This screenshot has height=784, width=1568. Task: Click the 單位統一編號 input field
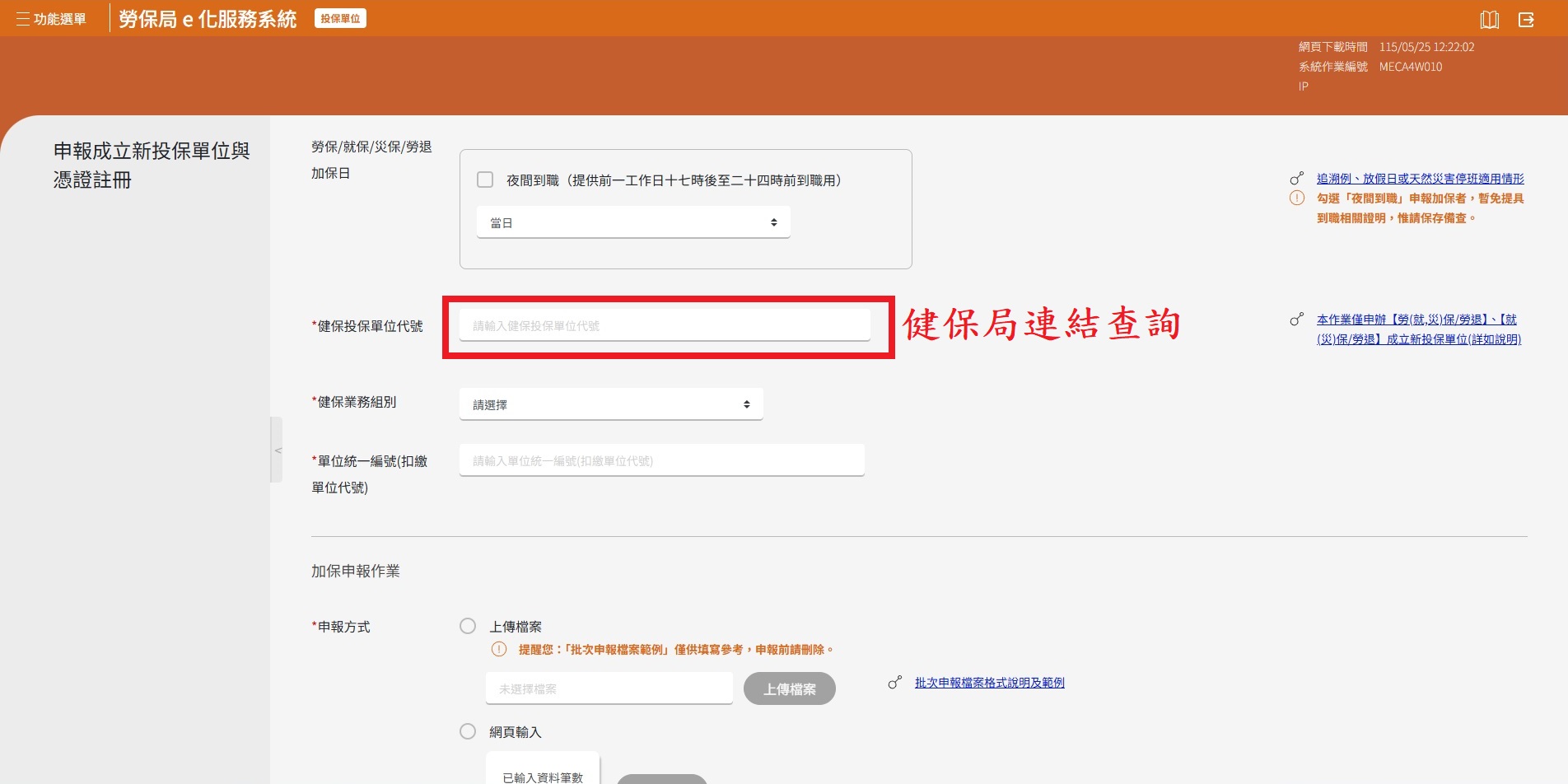(x=662, y=460)
